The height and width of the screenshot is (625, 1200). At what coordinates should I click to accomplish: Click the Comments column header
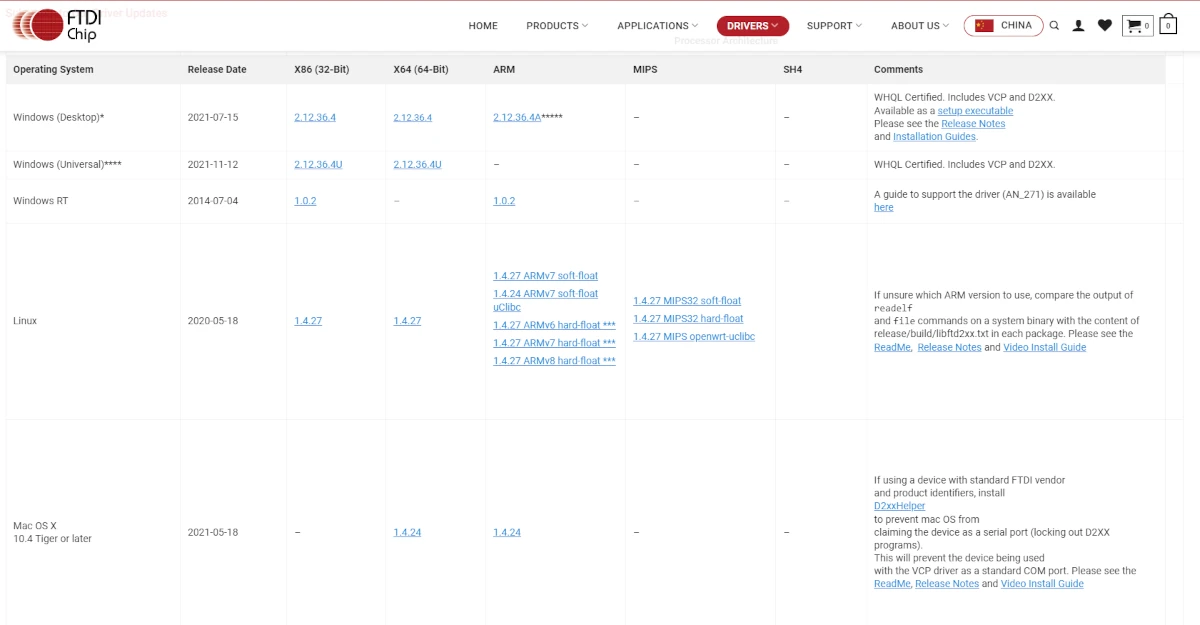(x=898, y=70)
